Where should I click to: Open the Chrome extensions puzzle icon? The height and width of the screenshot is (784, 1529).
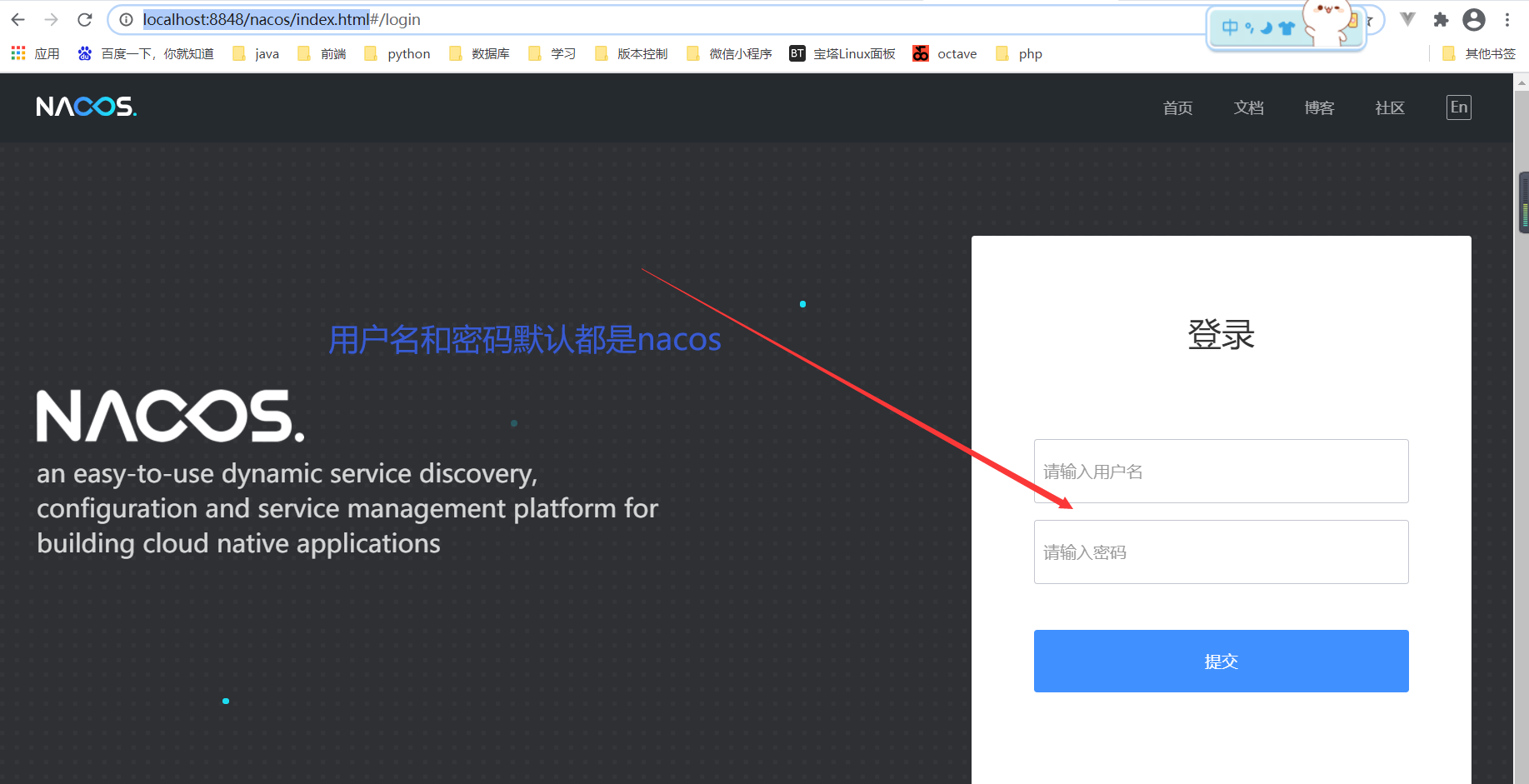point(1441,19)
